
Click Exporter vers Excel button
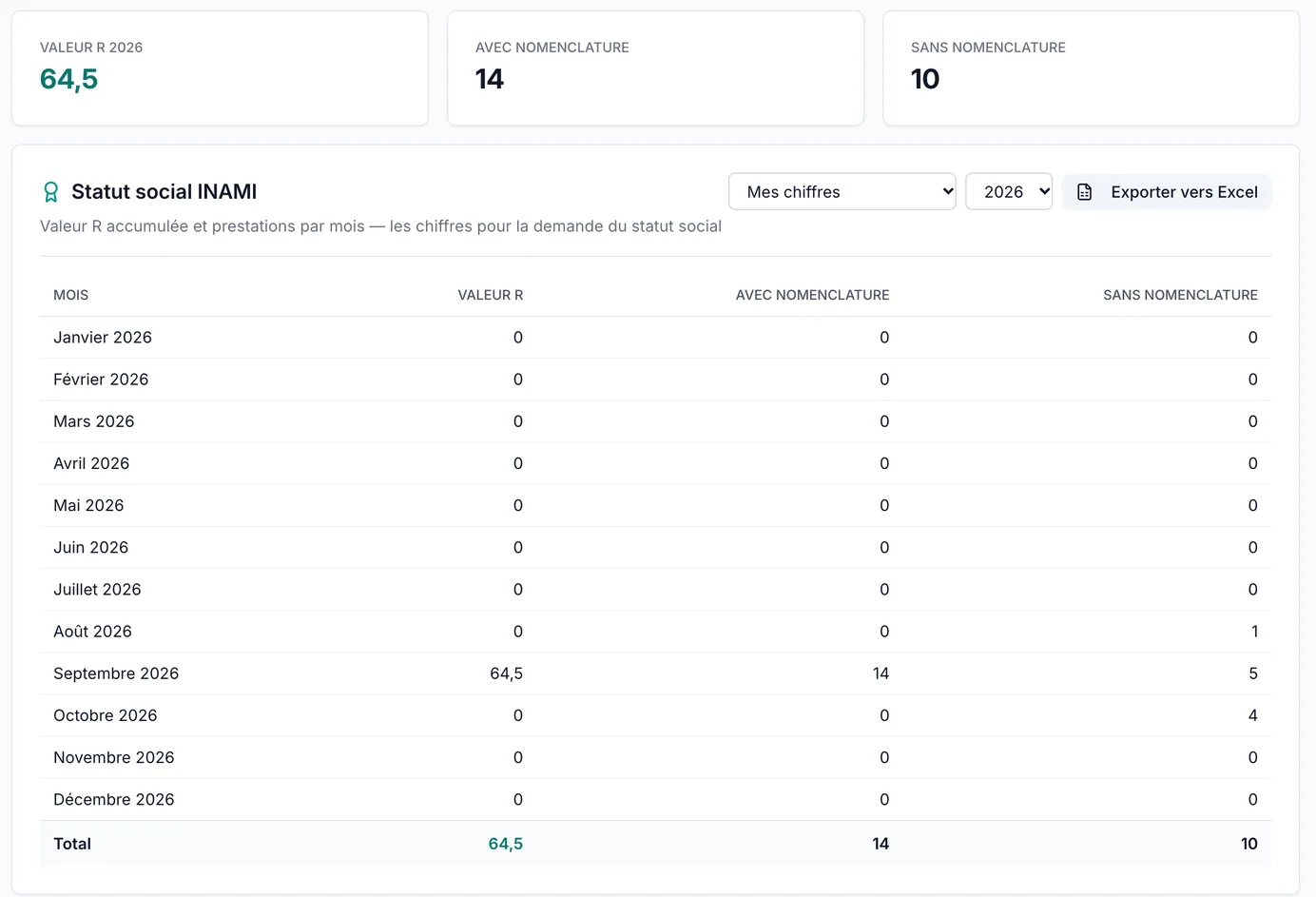coord(1167,192)
